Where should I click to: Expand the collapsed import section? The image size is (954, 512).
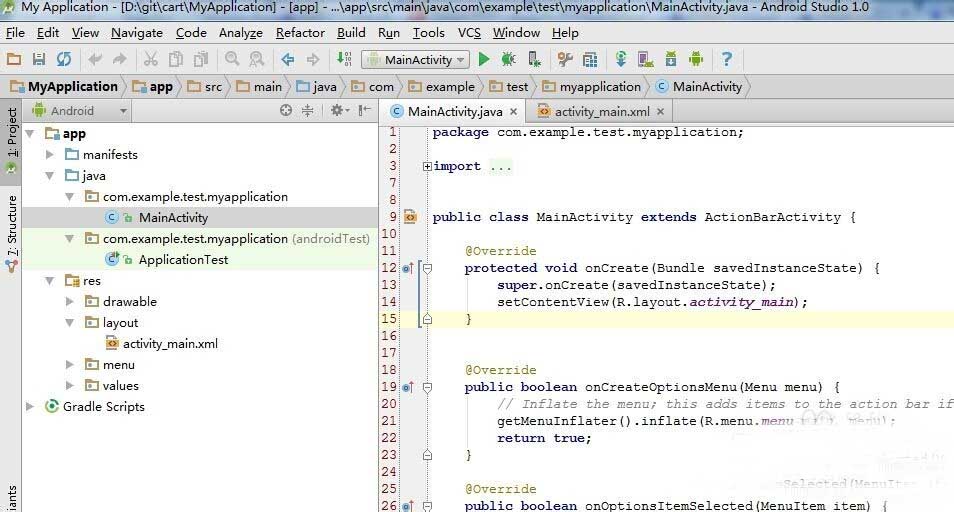point(427,166)
